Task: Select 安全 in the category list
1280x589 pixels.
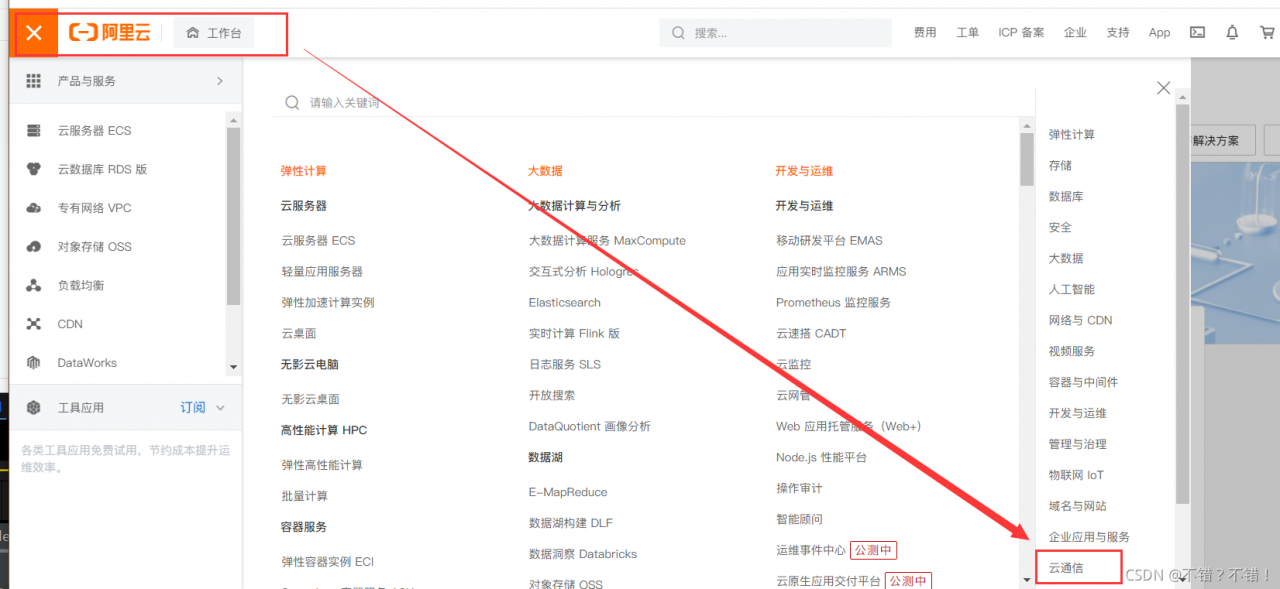Action: click(1060, 227)
